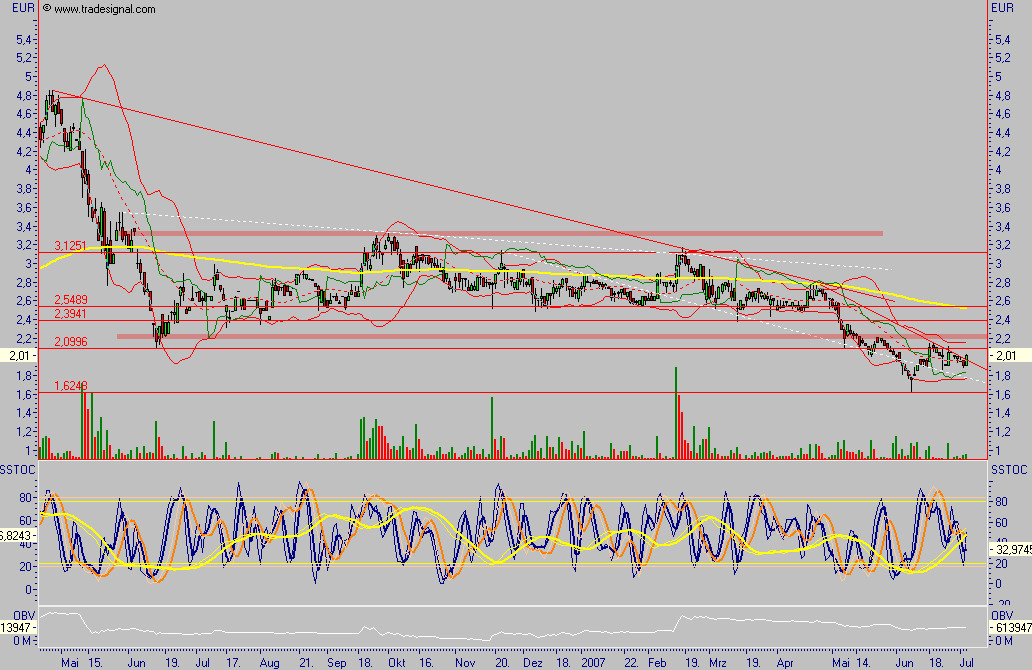
Task: Select the SSTOC indicator label on the left
Action: [18, 470]
